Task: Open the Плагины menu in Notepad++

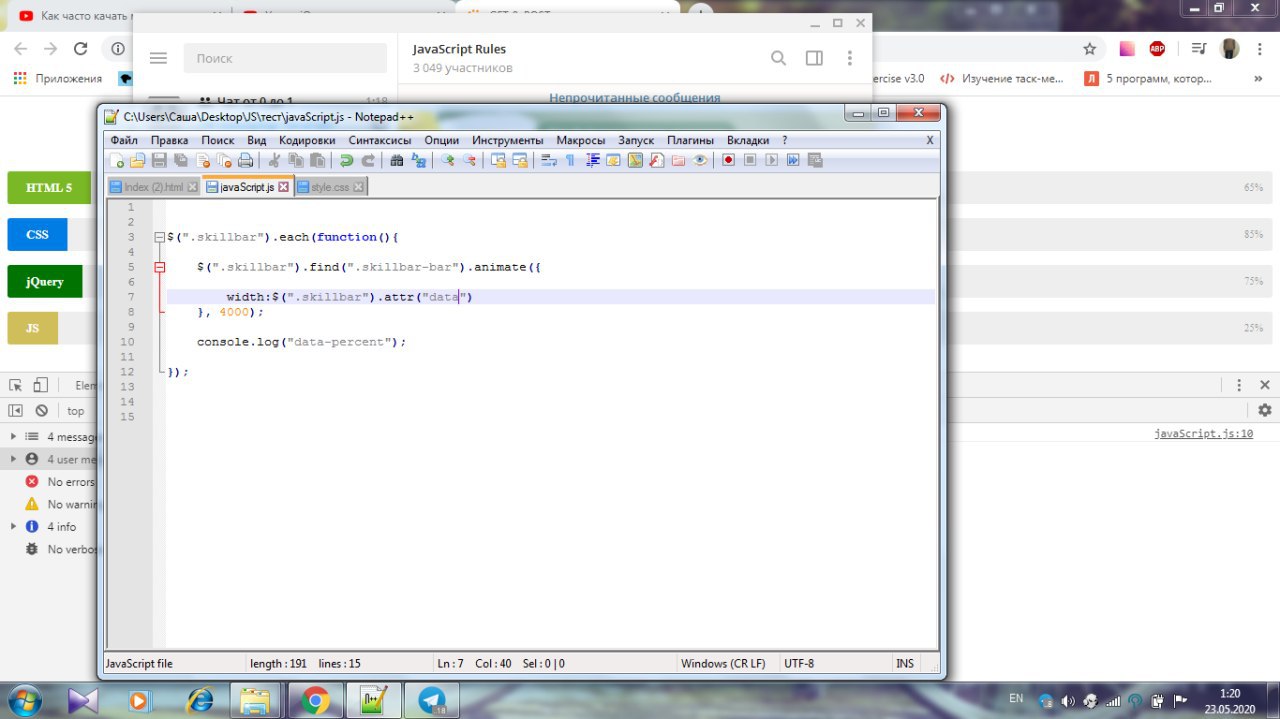Action: 690,140
